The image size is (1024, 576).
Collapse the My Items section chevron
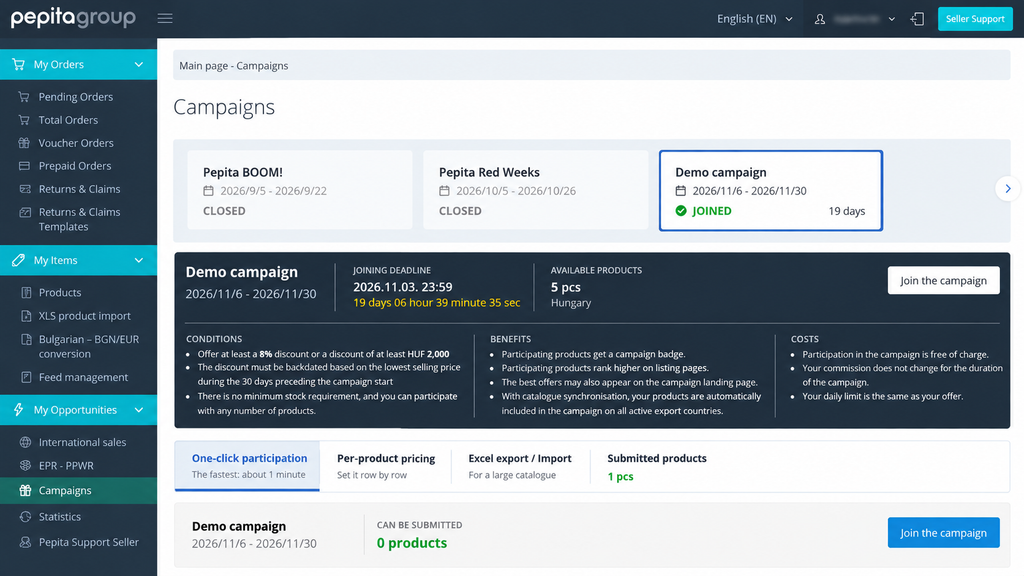(x=138, y=260)
